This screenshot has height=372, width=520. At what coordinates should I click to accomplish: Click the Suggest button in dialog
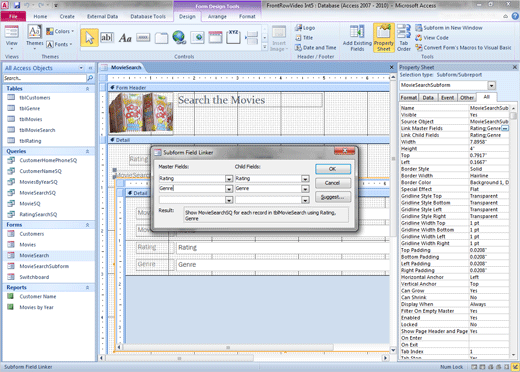[333, 197]
